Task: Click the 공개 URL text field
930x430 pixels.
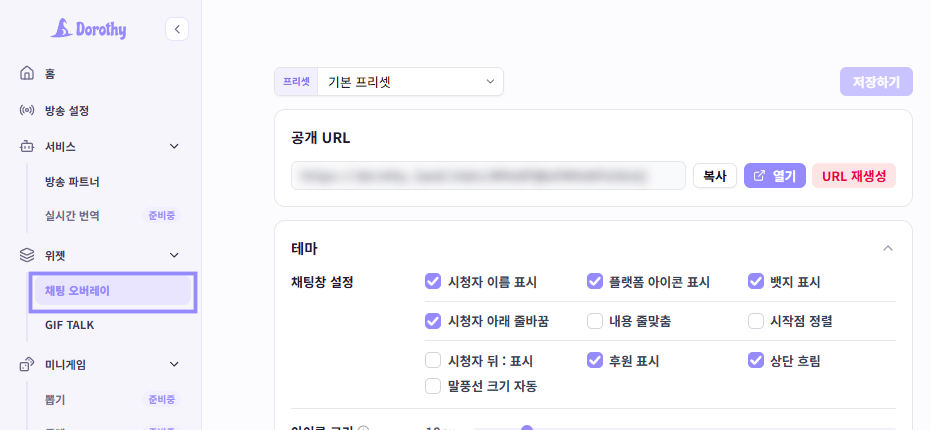Action: (x=488, y=176)
